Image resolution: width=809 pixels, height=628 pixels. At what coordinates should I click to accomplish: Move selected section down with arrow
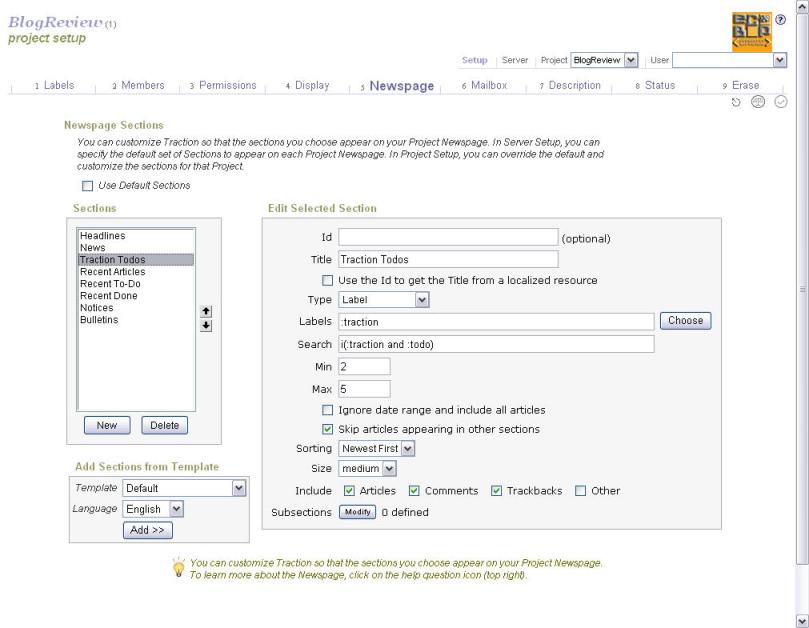206,326
